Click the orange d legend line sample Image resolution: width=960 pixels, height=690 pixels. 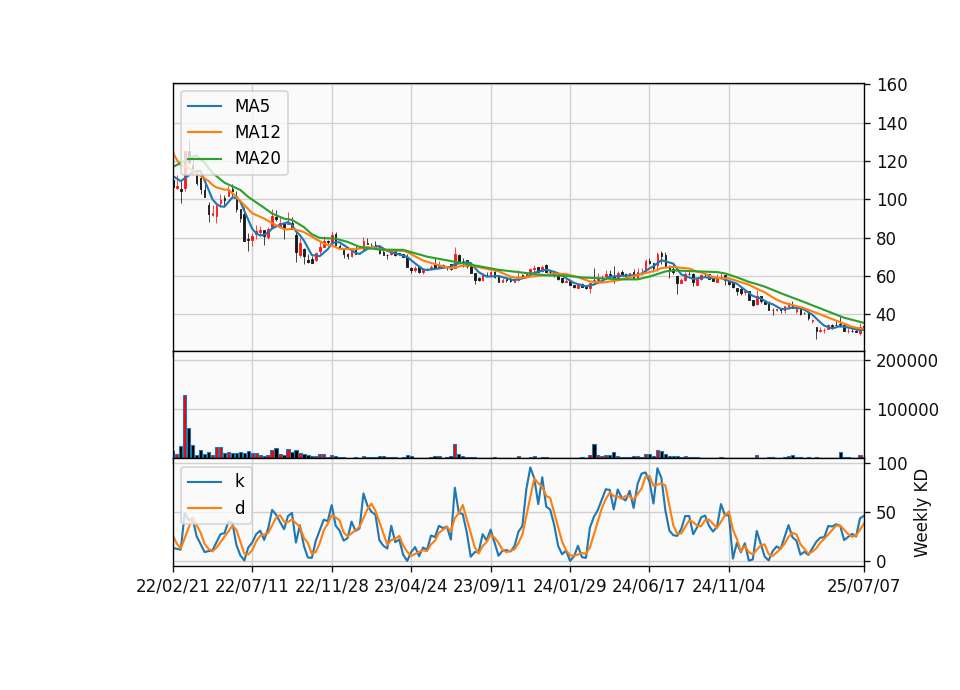pyautogui.click(x=204, y=508)
